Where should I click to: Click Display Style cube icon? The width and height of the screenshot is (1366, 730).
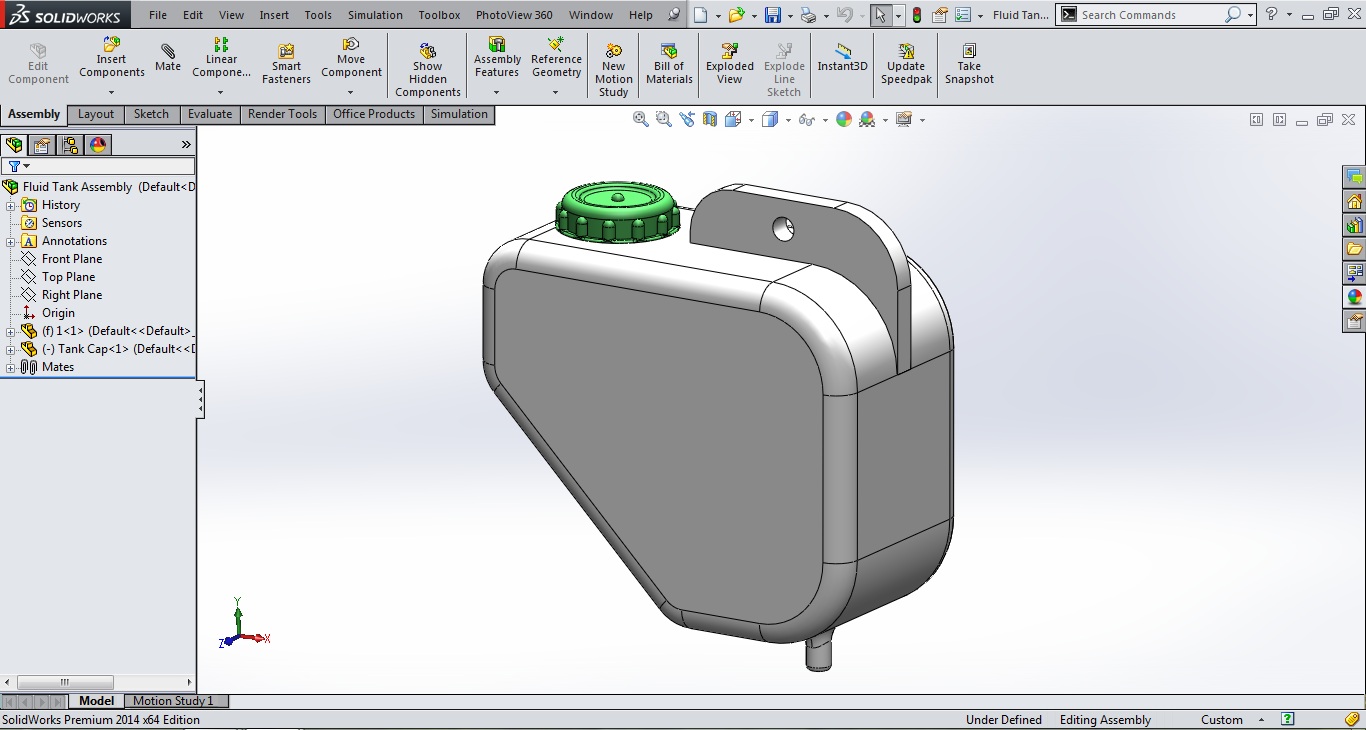pyautogui.click(x=770, y=119)
